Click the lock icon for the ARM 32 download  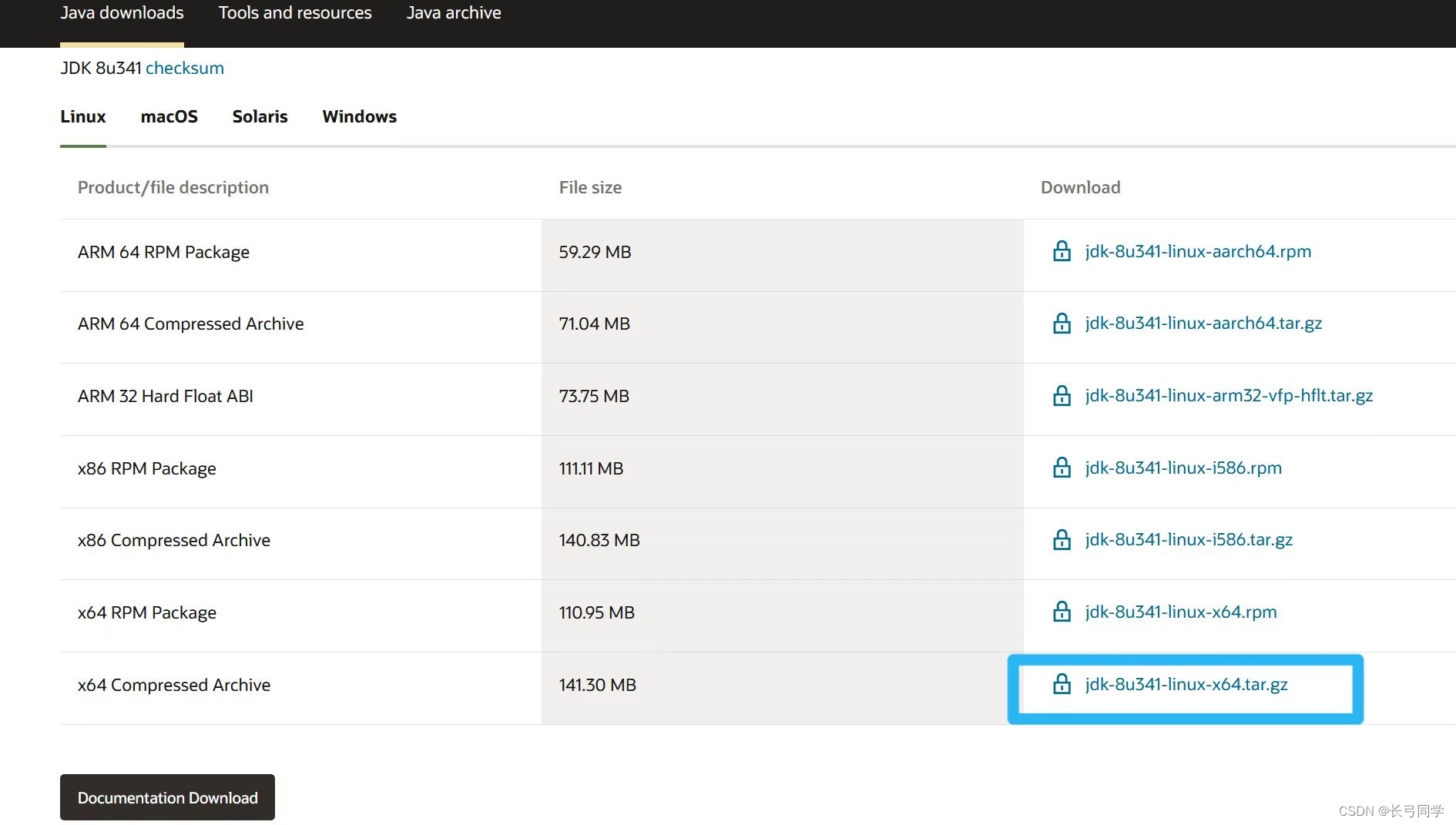(x=1062, y=395)
